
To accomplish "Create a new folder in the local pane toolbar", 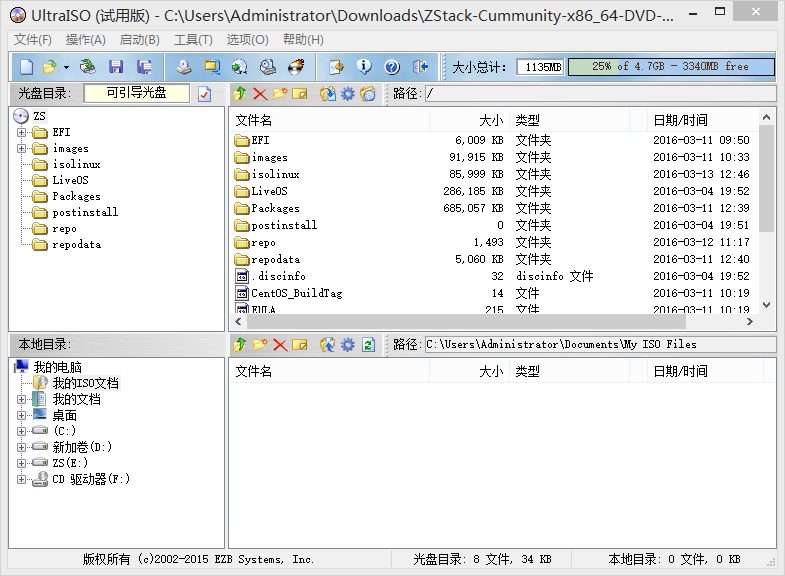I will click(260, 345).
